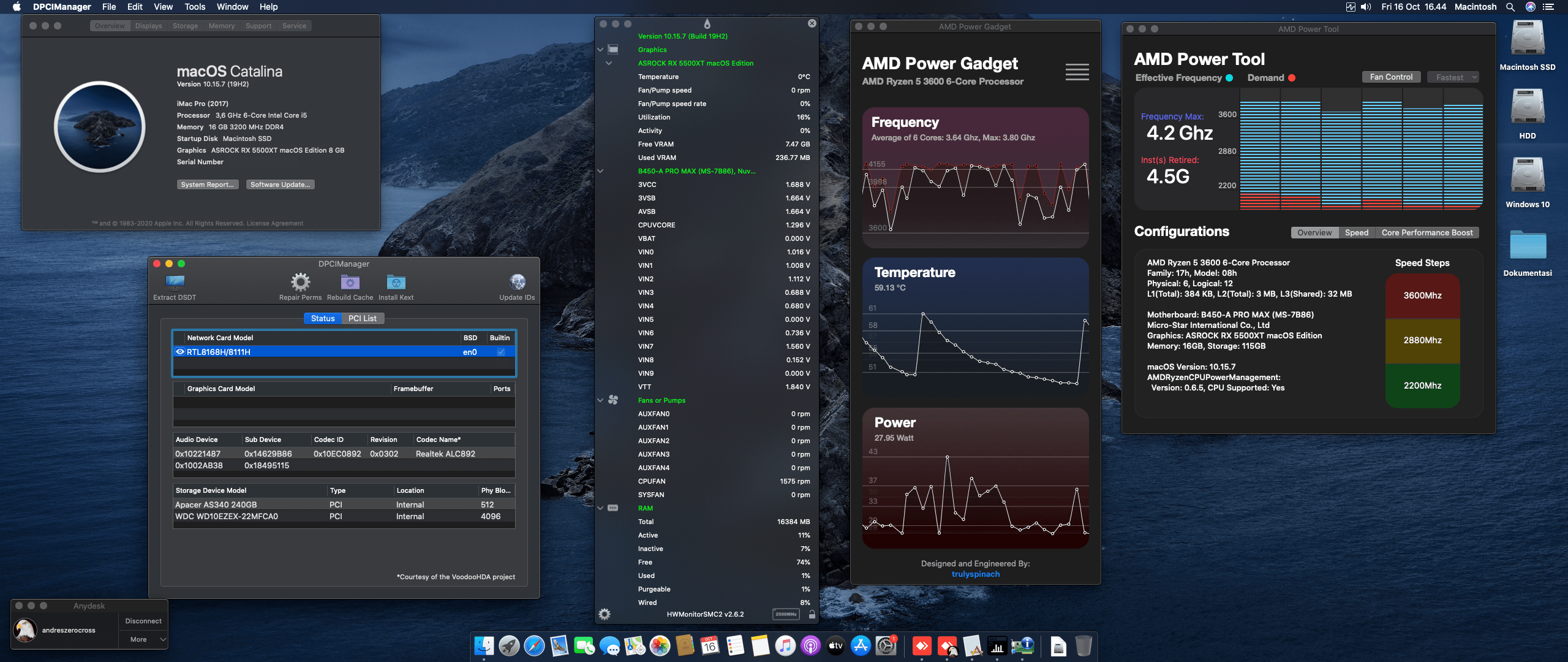1568x662 pixels.
Task: Select the Realtek ALC892 audio device row
Action: 344,454
